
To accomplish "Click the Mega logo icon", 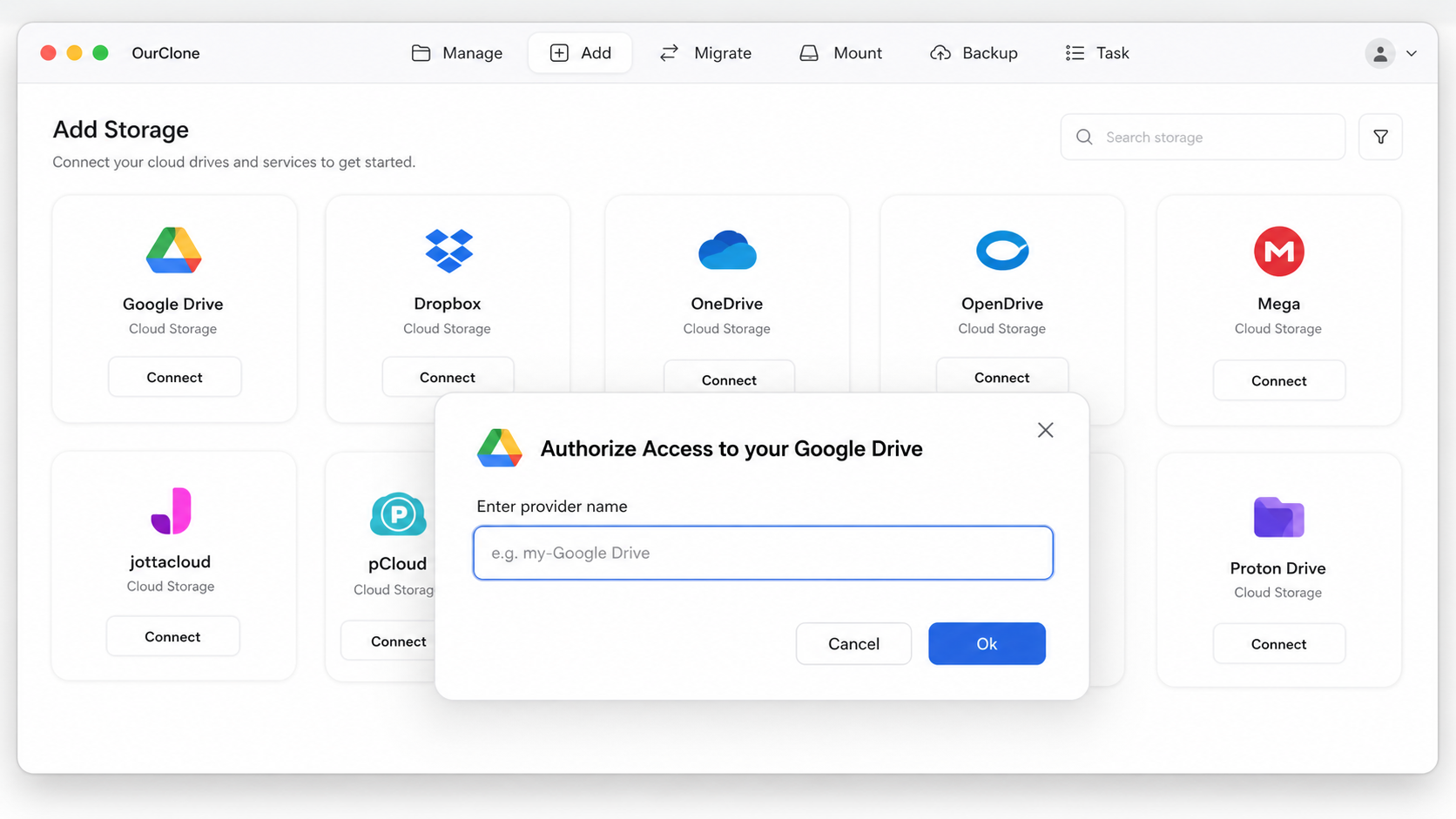I will 1278,252.
